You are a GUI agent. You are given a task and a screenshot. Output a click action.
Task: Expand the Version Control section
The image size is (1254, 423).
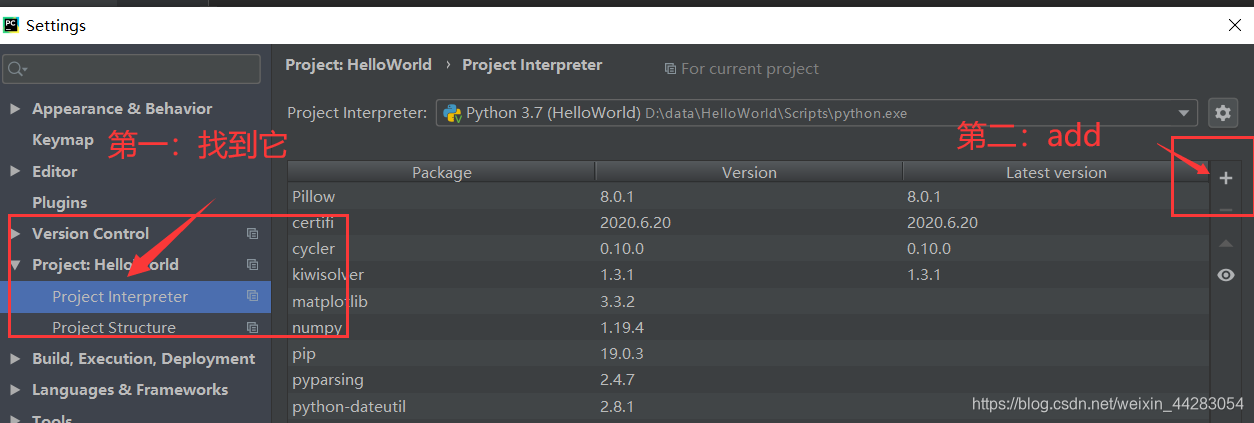[x=14, y=234]
